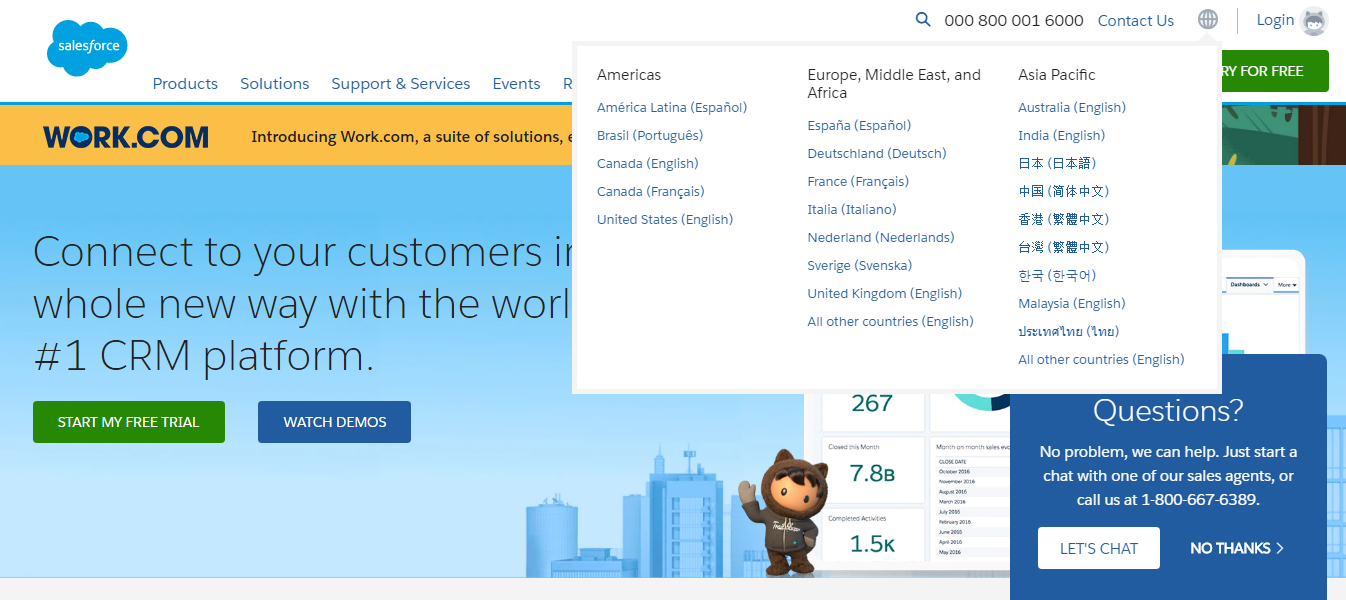Select España (Español)
The width and height of the screenshot is (1346, 600).
pyautogui.click(x=860, y=125)
